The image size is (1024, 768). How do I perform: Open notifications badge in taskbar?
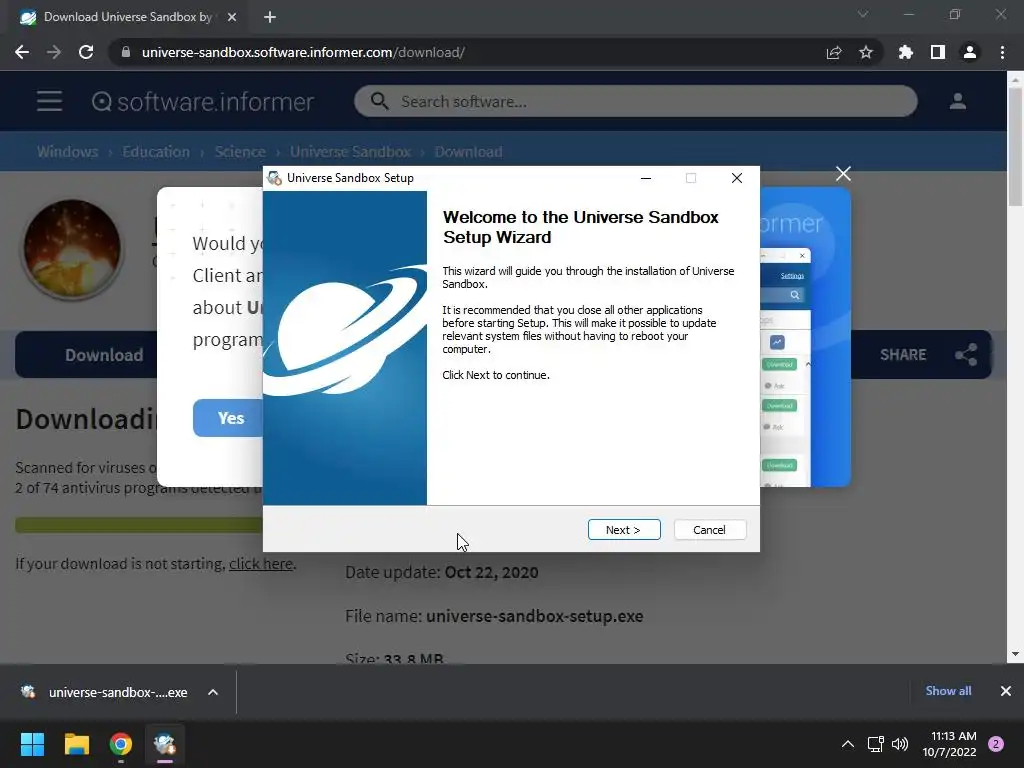tap(996, 744)
